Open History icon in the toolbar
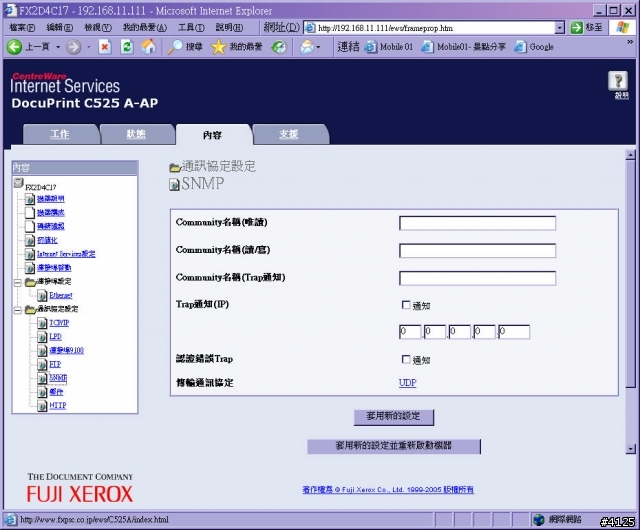The image size is (640, 530). click(279, 47)
